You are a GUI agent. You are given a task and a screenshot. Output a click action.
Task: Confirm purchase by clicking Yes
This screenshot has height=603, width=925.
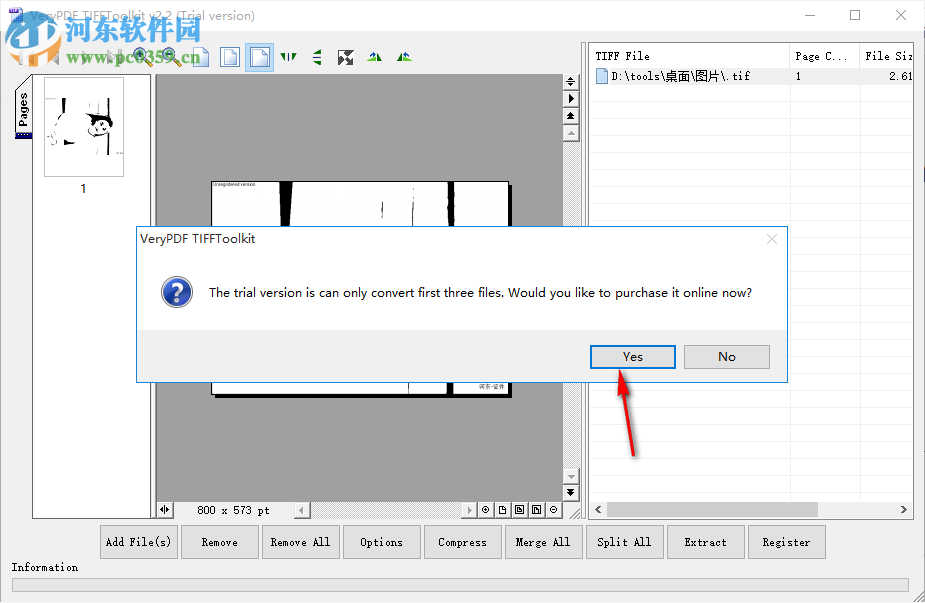[632, 356]
